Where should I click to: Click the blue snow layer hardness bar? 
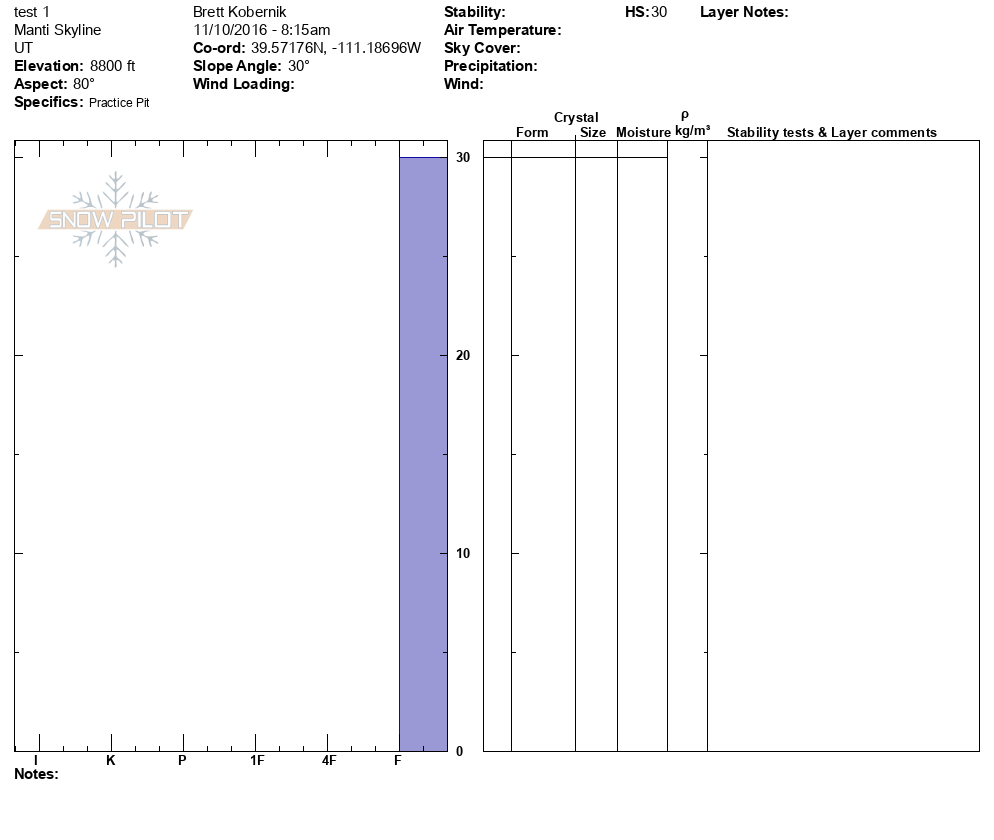tap(423, 453)
